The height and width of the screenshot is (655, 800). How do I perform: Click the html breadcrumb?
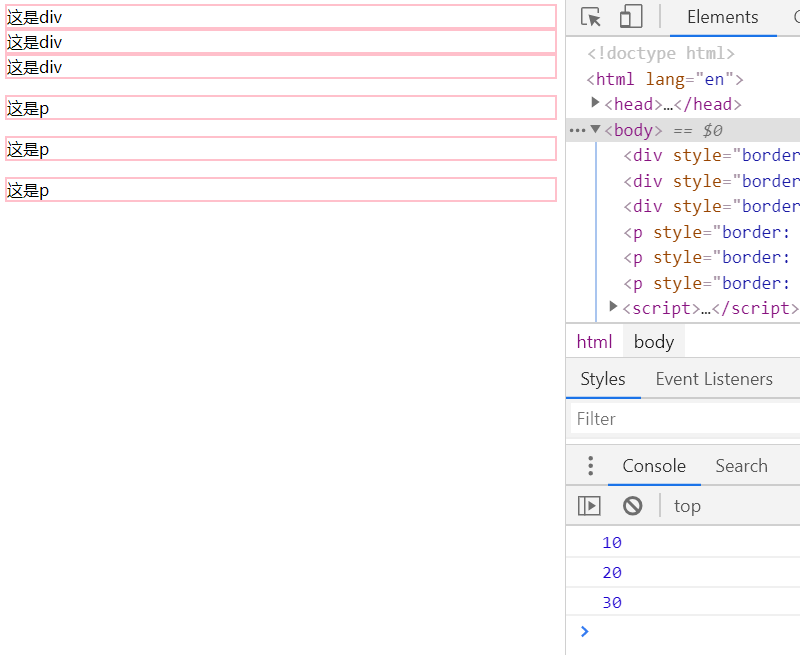pos(594,341)
